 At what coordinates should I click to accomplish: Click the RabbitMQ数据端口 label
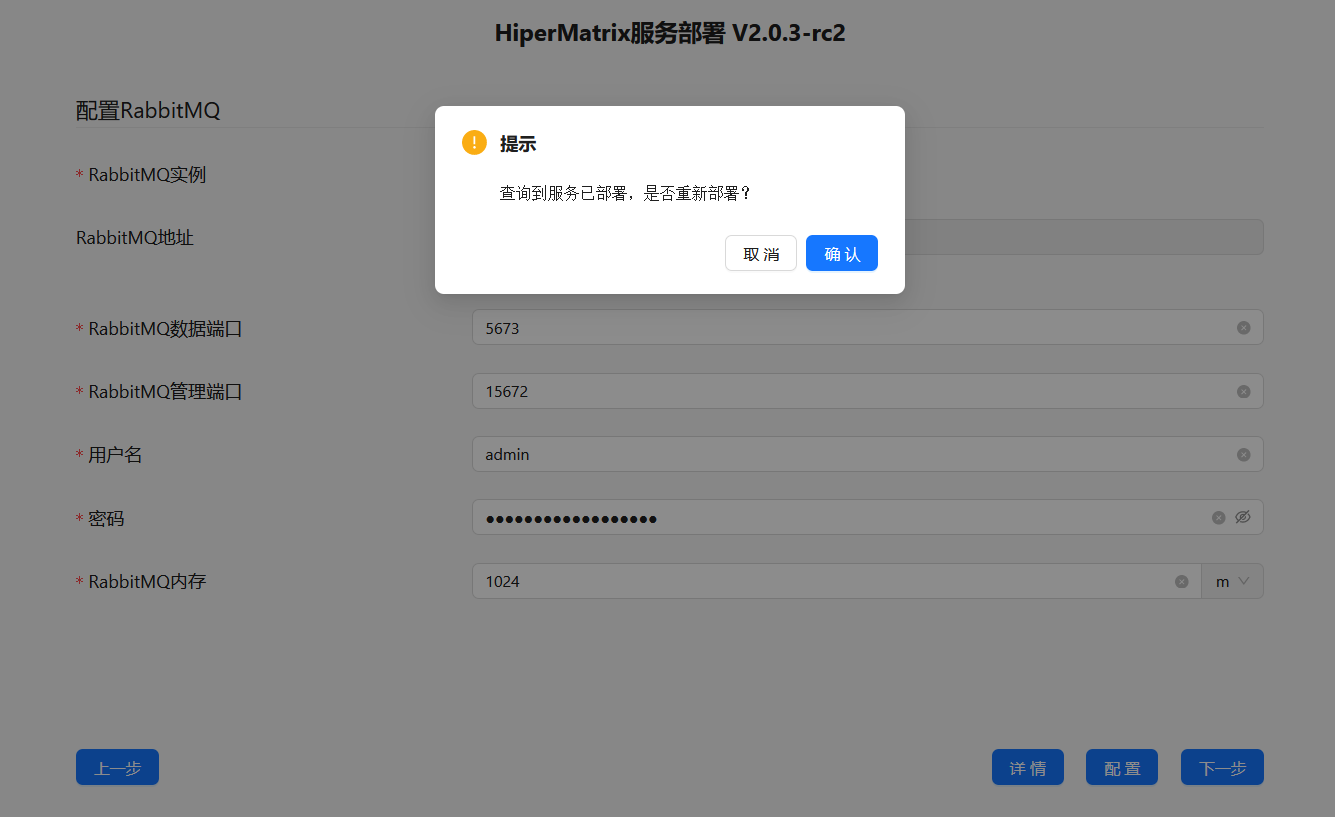point(165,328)
